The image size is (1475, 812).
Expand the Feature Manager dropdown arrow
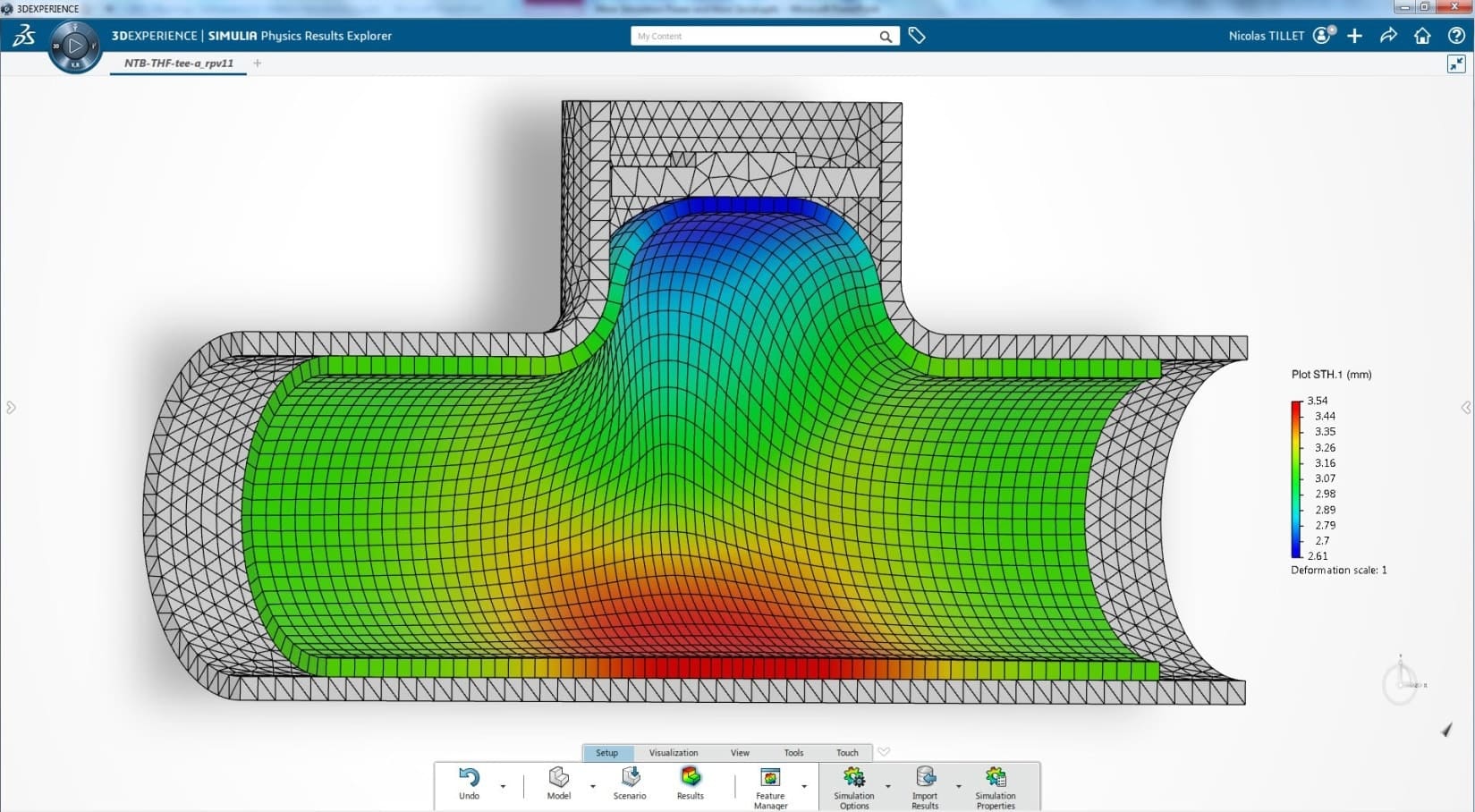tap(804, 787)
